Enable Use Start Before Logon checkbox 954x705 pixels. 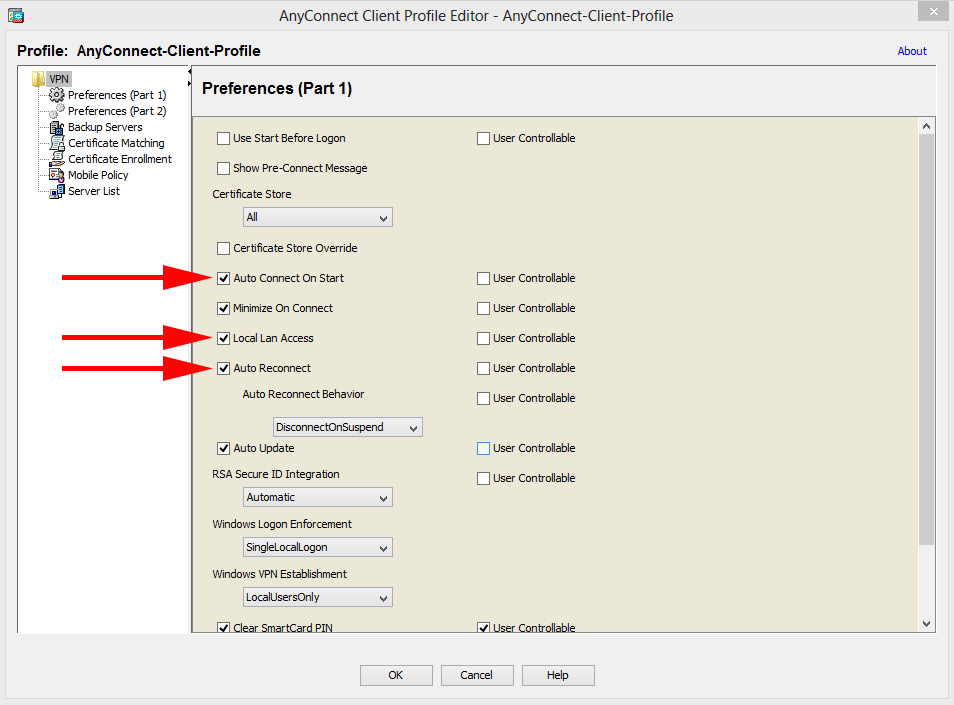[x=223, y=139]
